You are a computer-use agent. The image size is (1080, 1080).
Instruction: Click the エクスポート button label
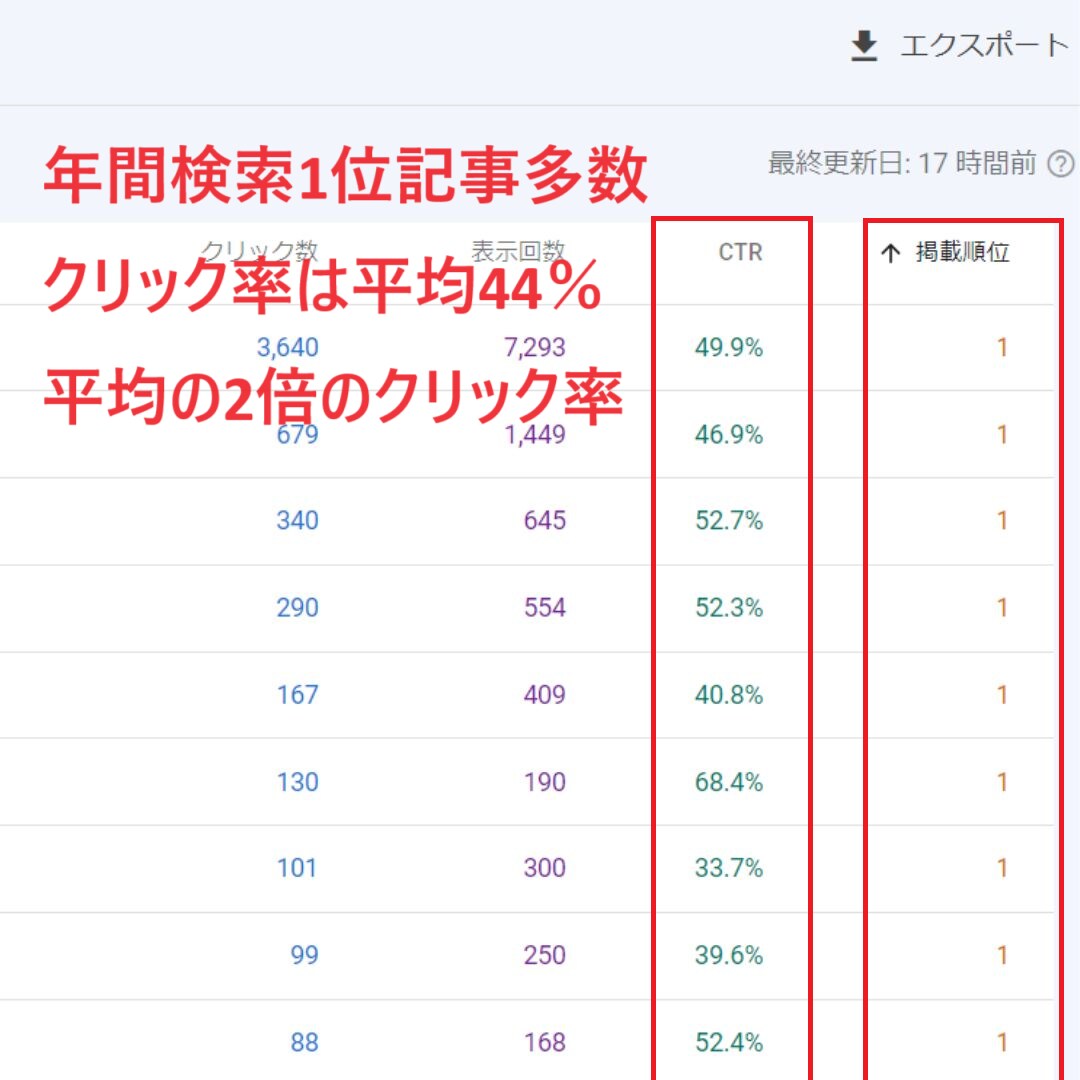[x=985, y=46]
